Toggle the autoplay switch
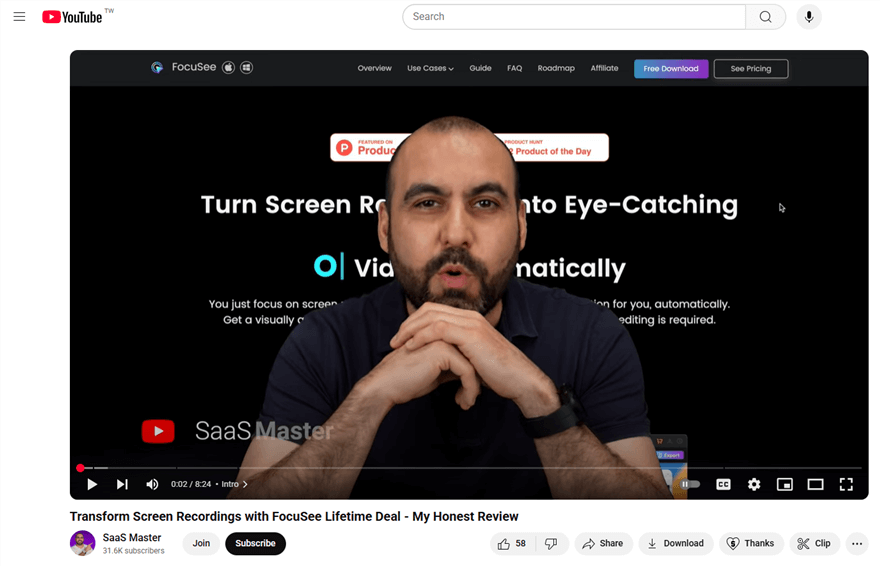This screenshot has width=880, height=566. click(x=690, y=484)
